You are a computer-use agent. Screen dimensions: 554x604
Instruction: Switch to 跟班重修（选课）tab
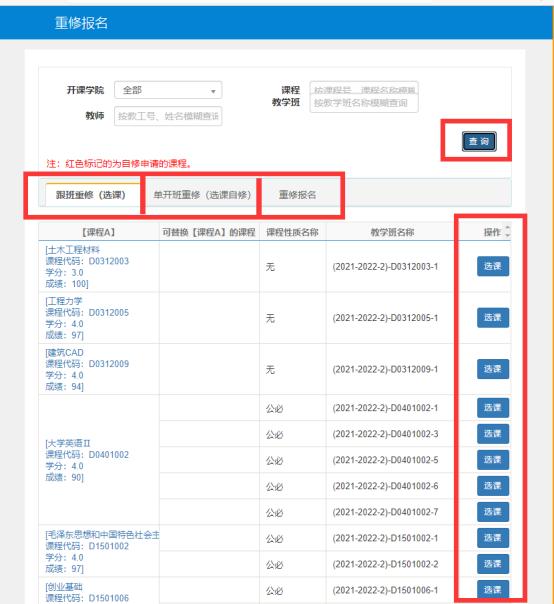[x=91, y=195]
